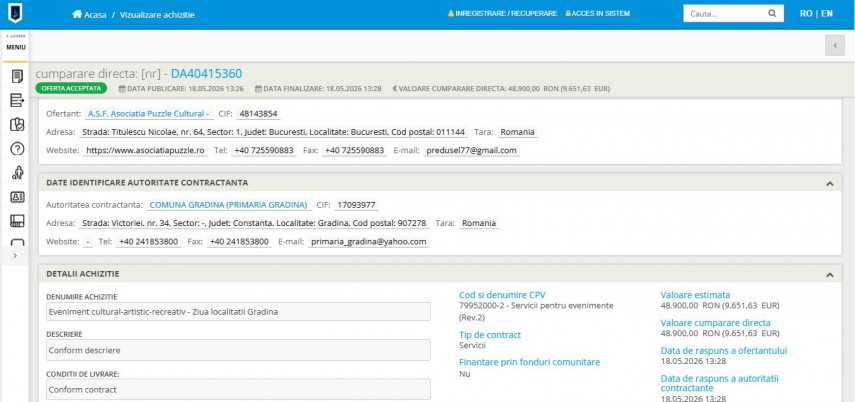Open the catalog grid sidebar icon
855x402 pixels.
pos(17,221)
